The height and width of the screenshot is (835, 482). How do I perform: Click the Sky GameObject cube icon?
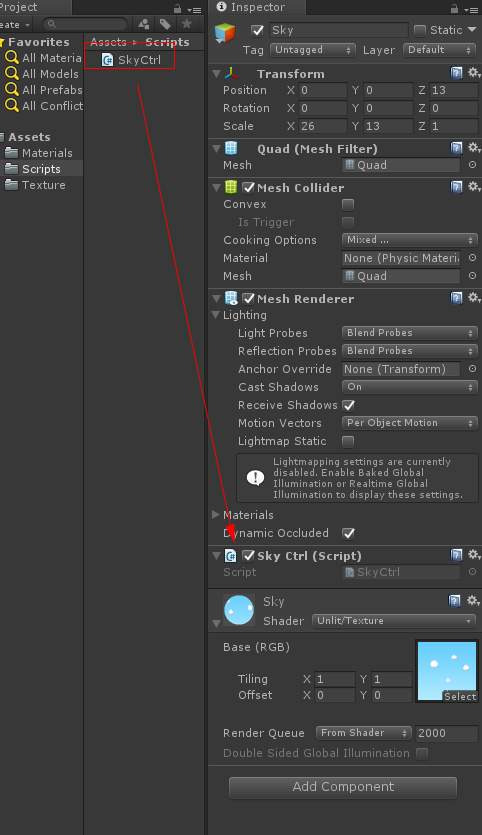225,33
